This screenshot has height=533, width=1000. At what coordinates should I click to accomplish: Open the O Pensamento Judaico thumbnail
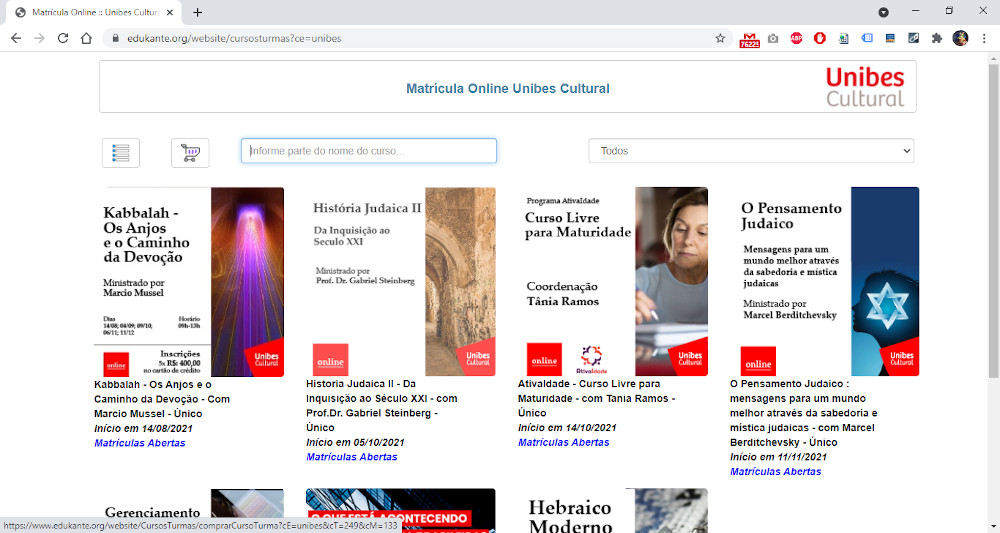point(825,281)
